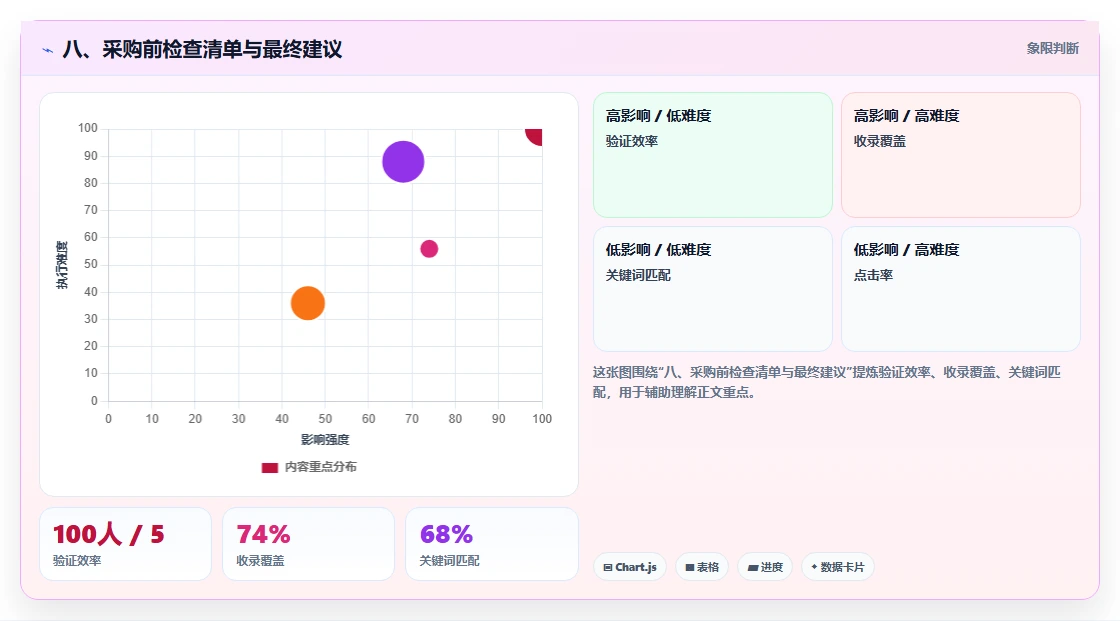
Task: Click the 象限判断 label in header
Action: tap(1053, 49)
